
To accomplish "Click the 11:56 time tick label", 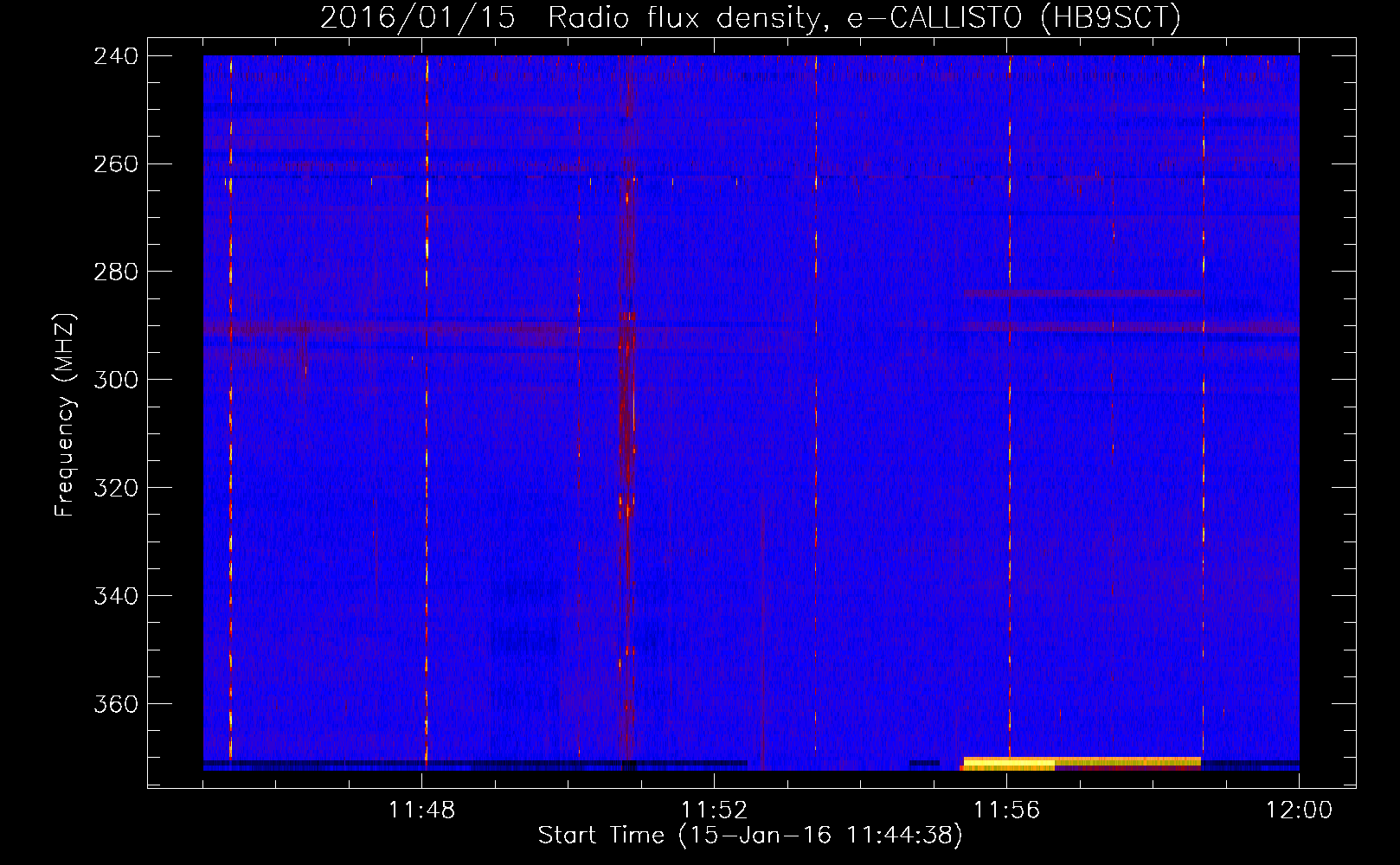I will point(1006,811).
